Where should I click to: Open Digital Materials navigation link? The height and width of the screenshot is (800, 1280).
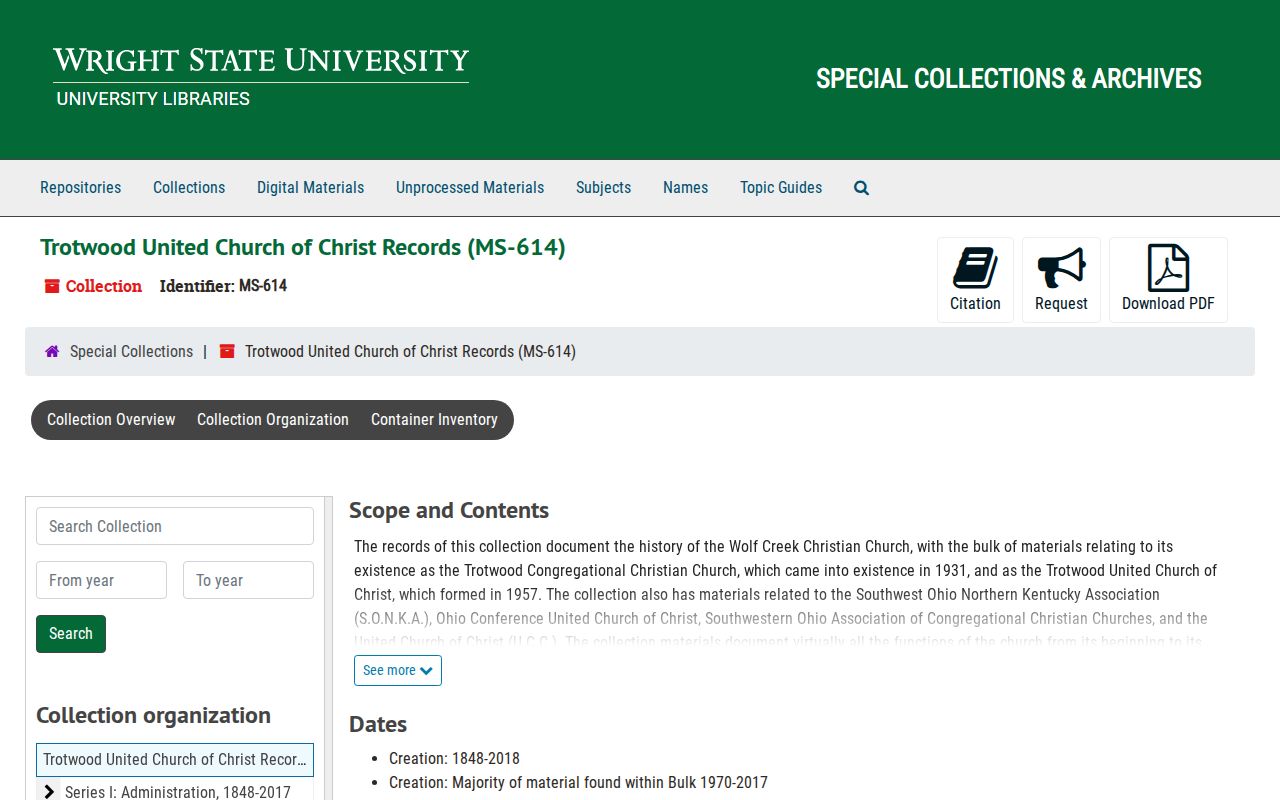click(x=310, y=188)
